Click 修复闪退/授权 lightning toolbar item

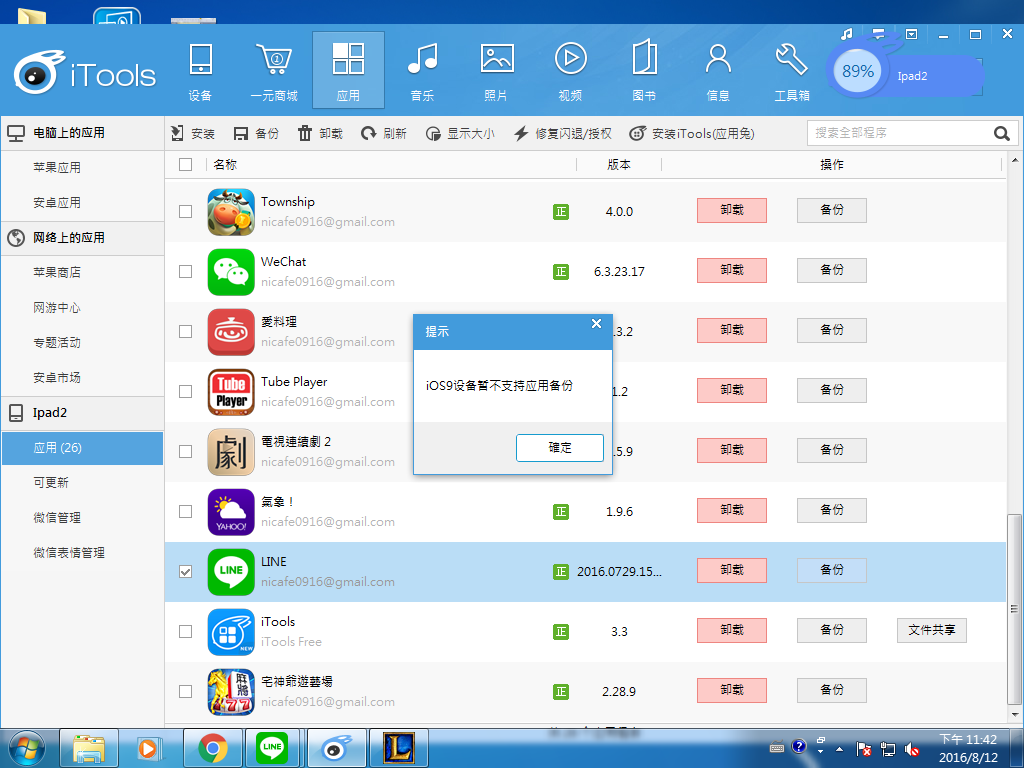coord(562,133)
